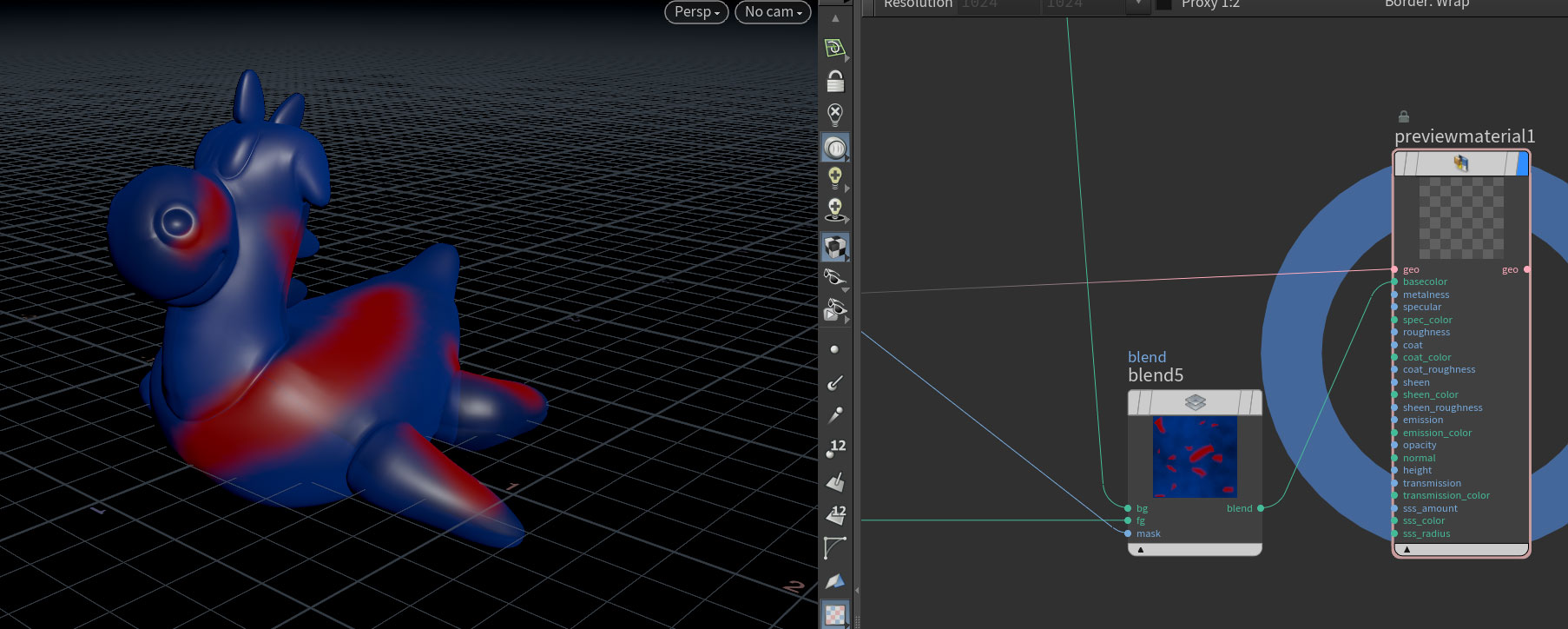Toggle the display points dot icon
1568x629 pixels.
[834, 349]
